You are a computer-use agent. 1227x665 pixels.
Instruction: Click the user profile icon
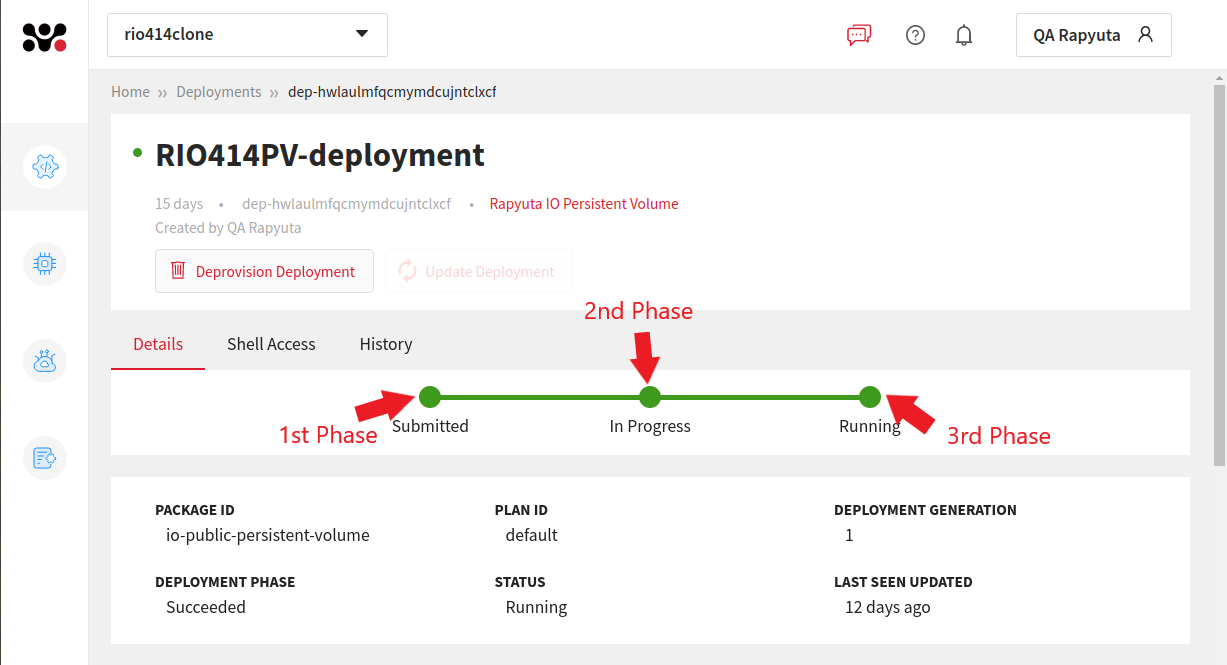1146,34
